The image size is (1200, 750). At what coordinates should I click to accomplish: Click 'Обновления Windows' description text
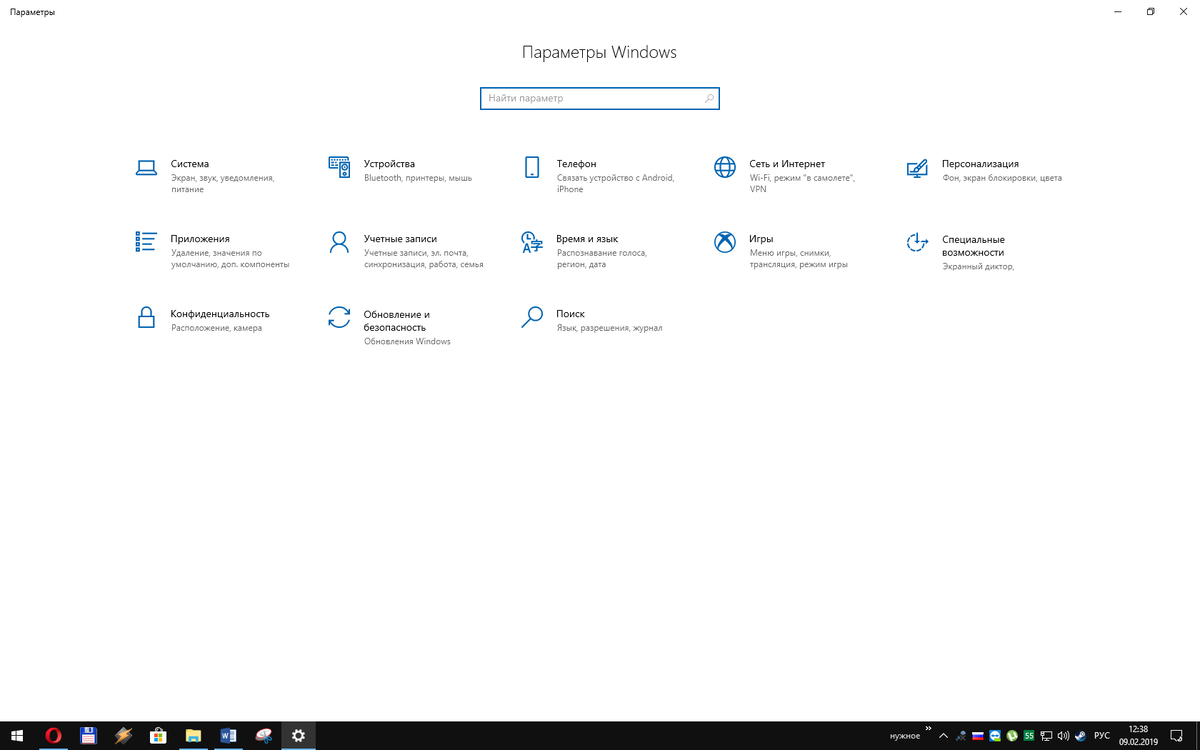pos(407,342)
